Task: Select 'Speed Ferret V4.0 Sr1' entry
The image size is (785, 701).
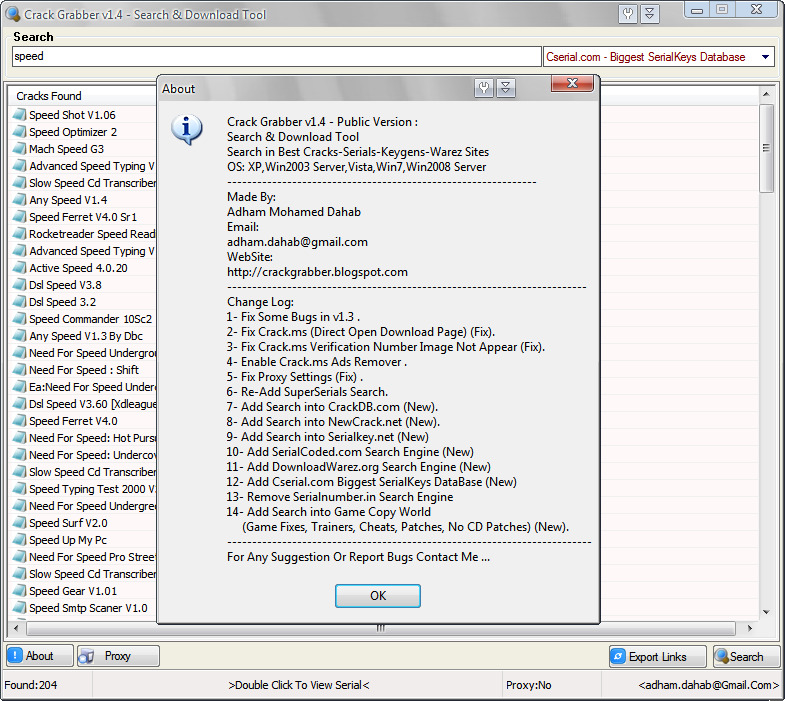Action: (83, 217)
